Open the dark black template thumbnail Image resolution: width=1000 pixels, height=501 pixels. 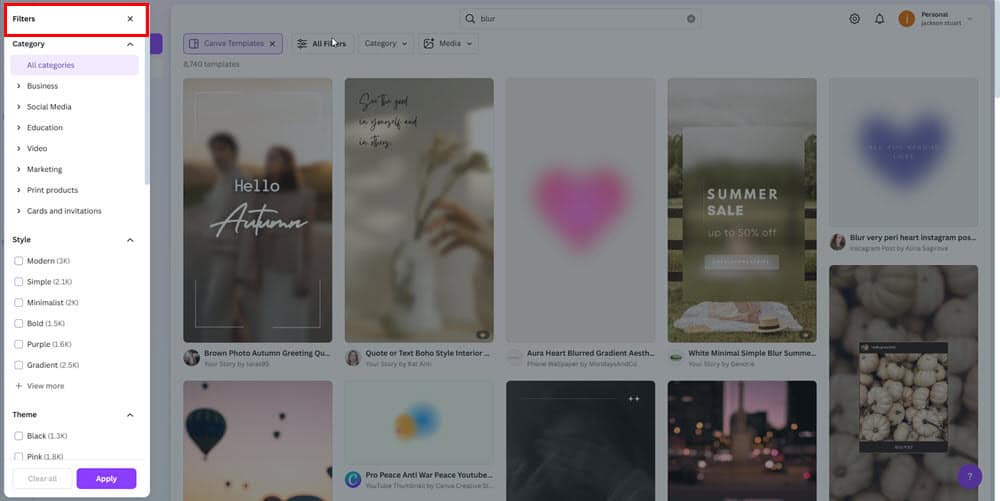coord(580,440)
